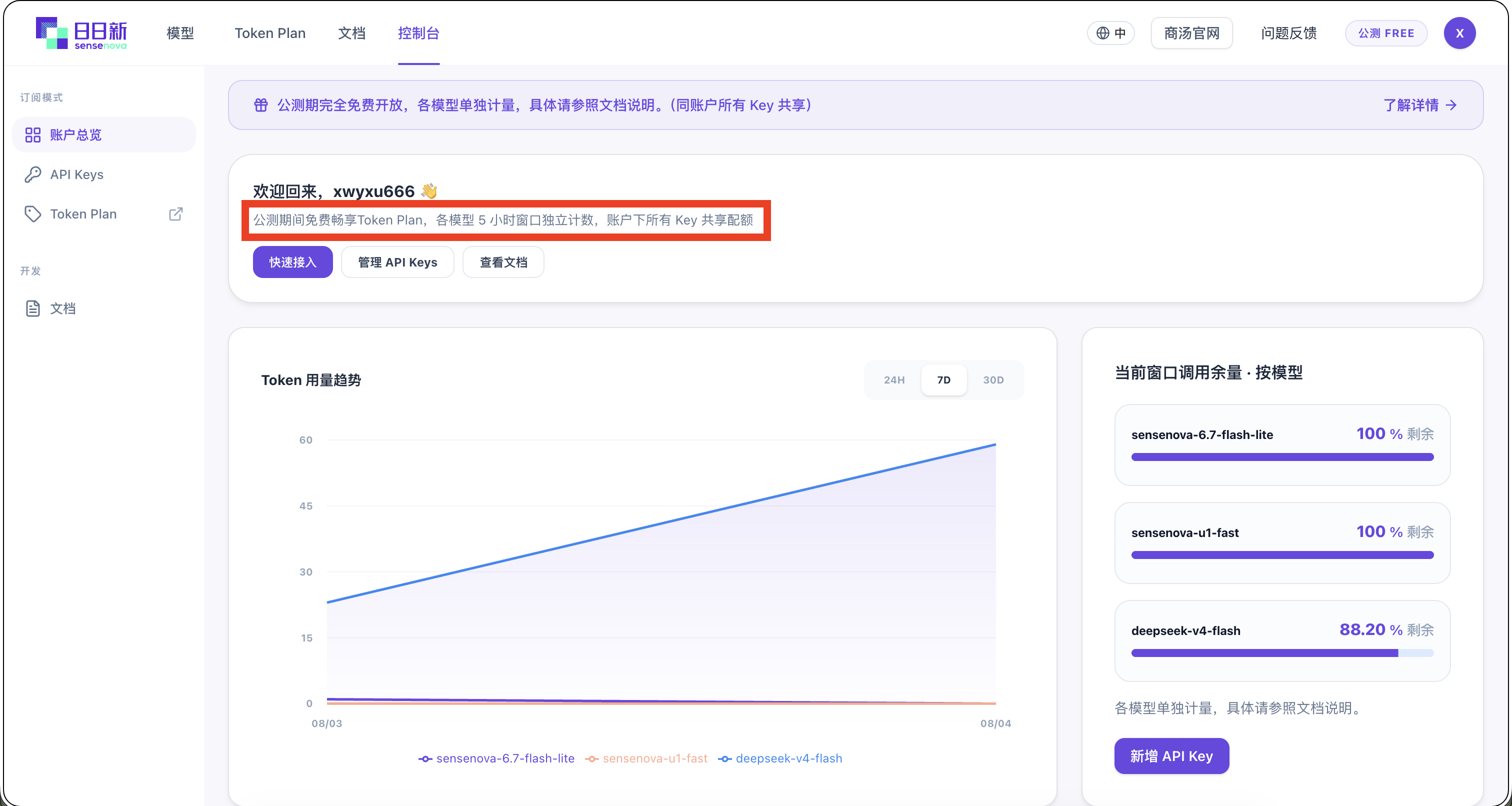
Task: Open the 控制台 navigation tab
Action: [418, 33]
